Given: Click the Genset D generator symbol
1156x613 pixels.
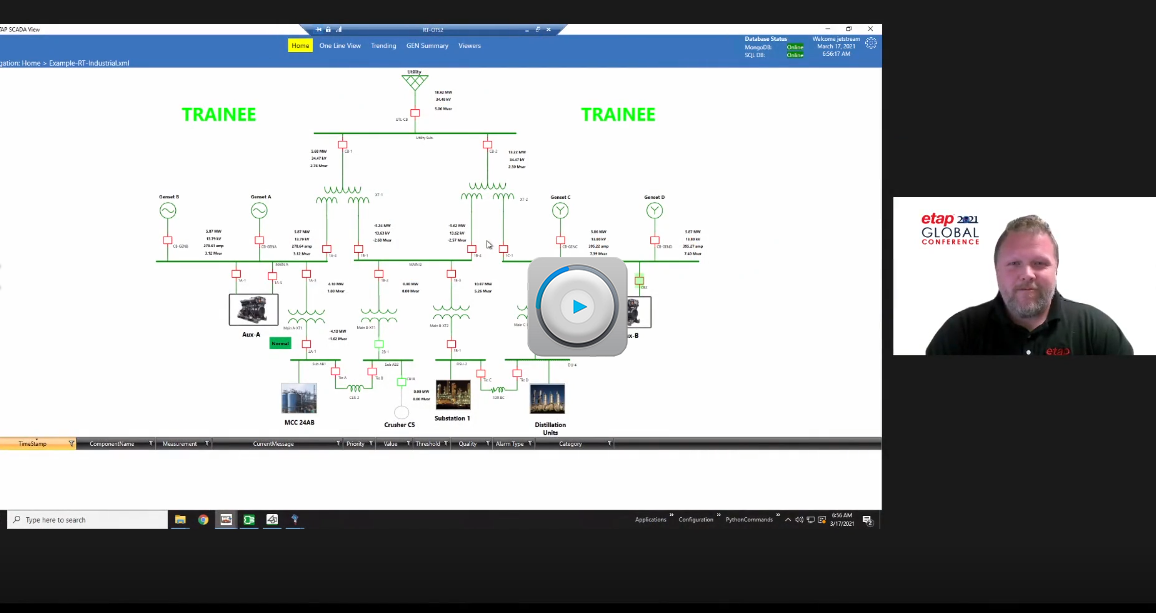Looking at the screenshot, I should [x=654, y=211].
